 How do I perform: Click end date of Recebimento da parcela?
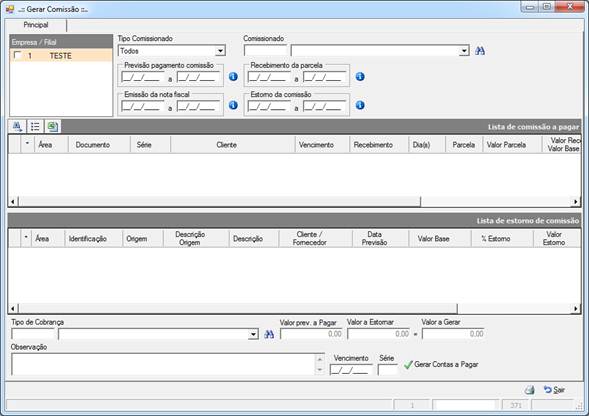coord(324,77)
